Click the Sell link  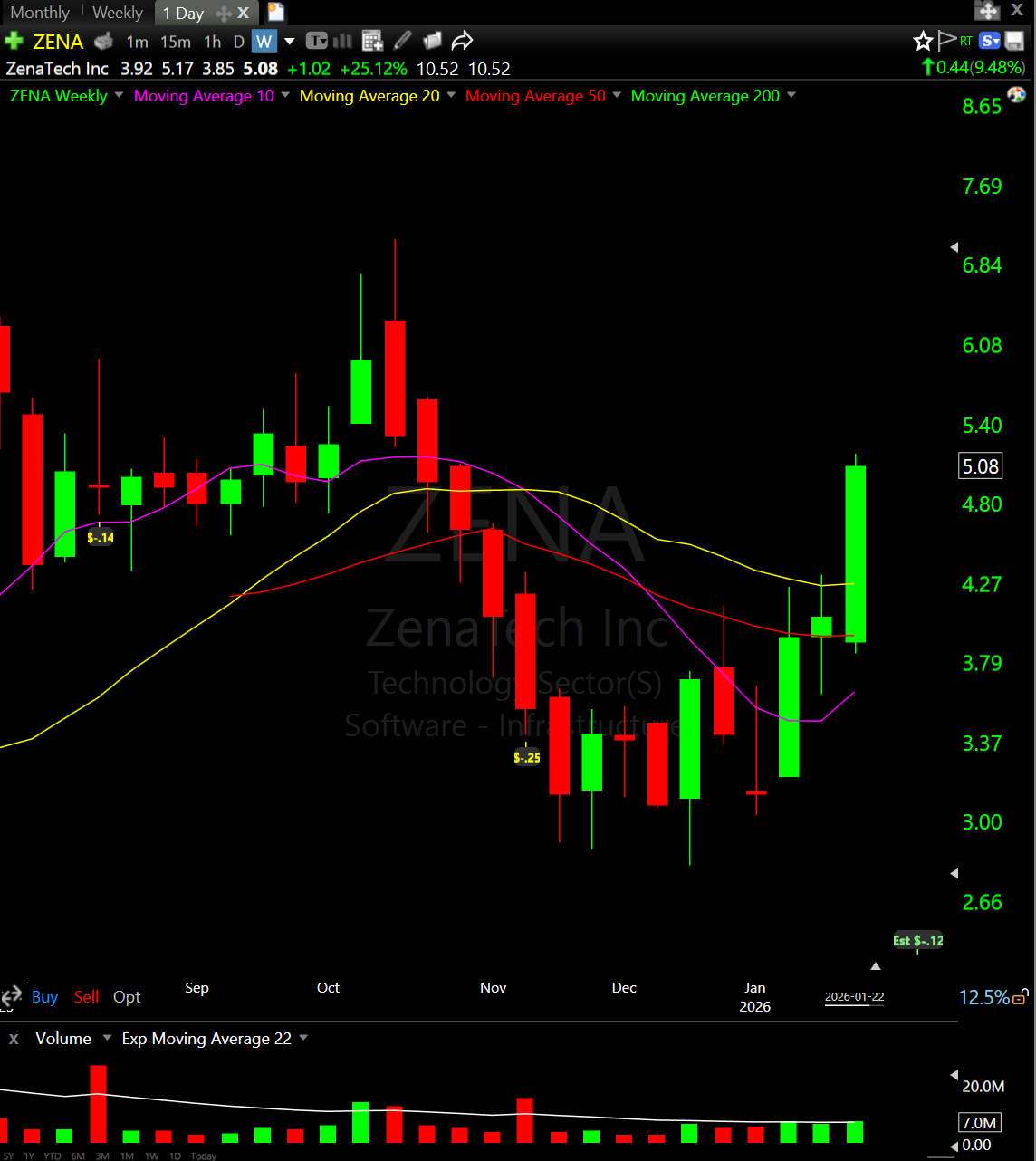86,997
